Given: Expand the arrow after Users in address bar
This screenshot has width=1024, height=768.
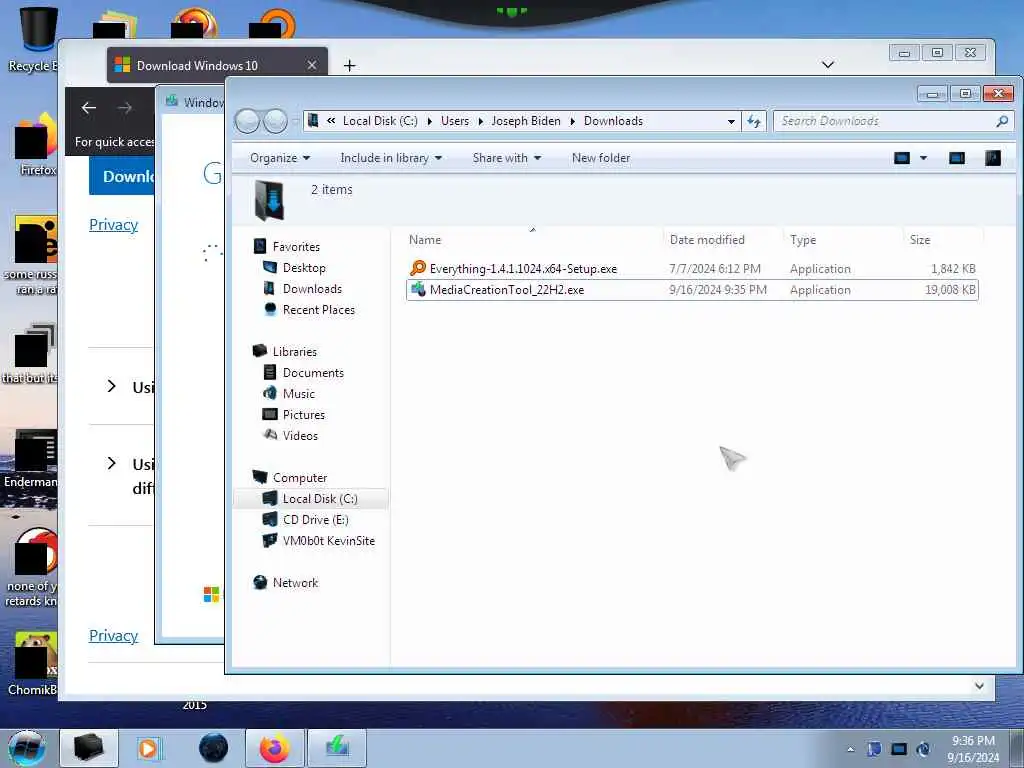Looking at the screenshot, I should pos(481,121).
